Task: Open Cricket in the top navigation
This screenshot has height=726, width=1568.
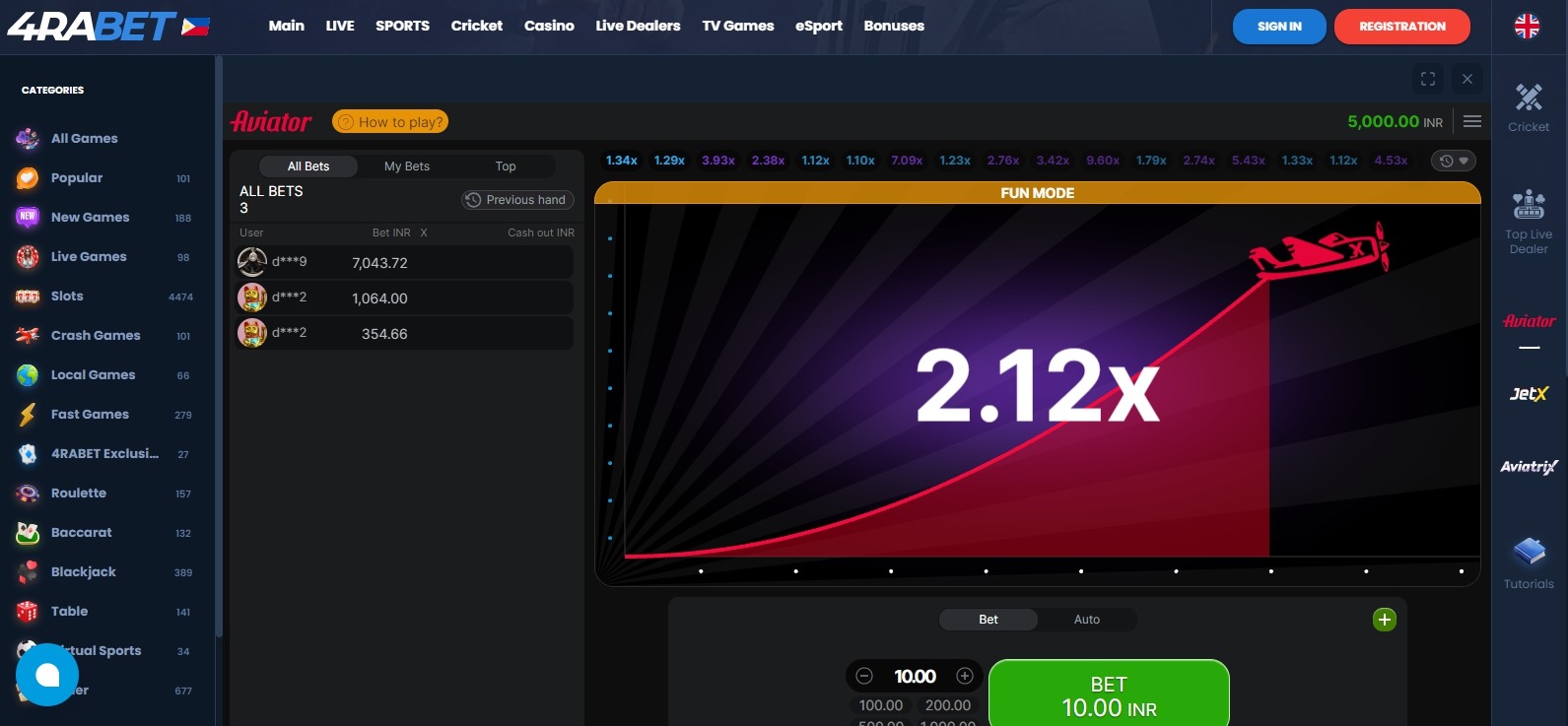Action: coord(477,26)
